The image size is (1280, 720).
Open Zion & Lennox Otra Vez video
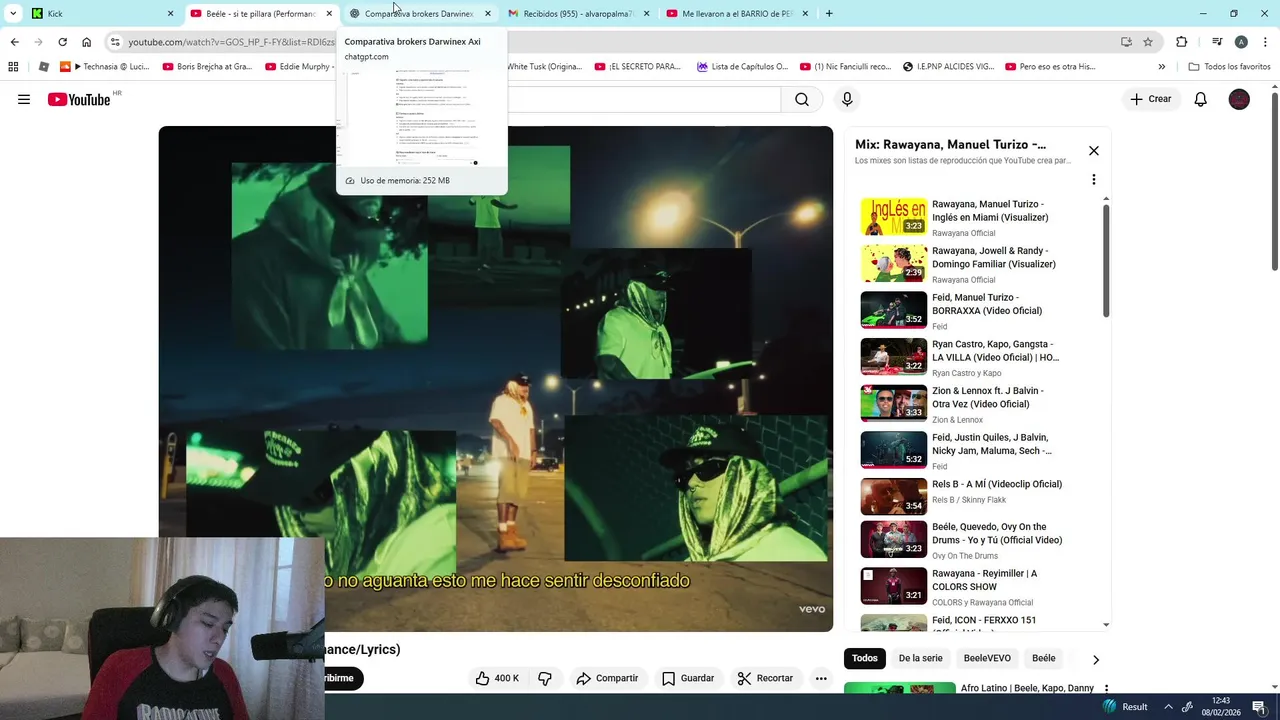point(960,404)
